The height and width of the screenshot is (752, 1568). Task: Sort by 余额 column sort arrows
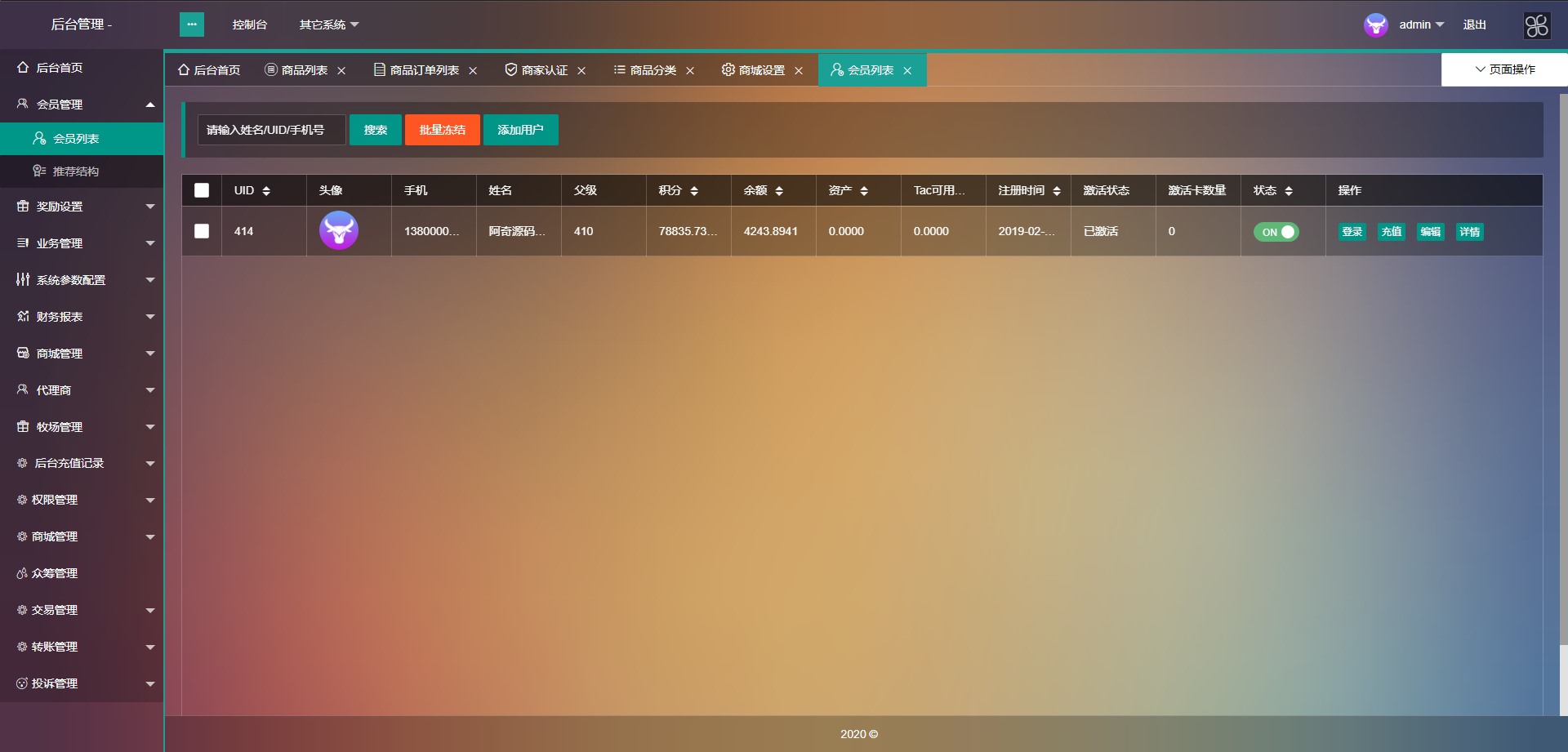pos(779,191)
